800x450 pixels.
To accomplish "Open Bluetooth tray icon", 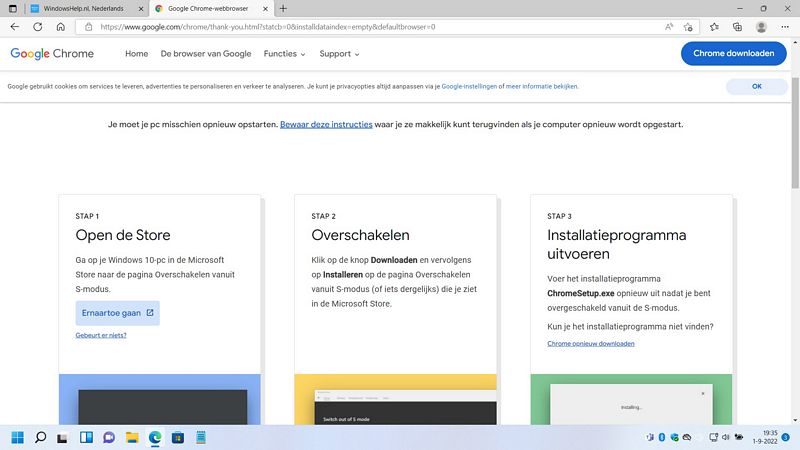I will [662, 437].
